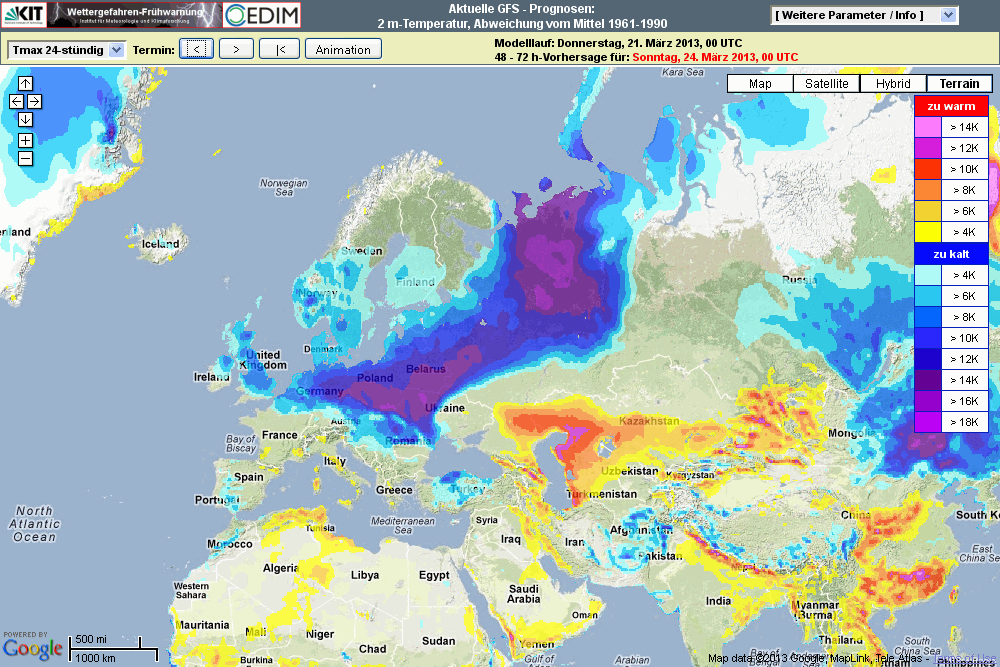Click the KIT logo
1000x667 pixels.
click(x=22, y=15)
